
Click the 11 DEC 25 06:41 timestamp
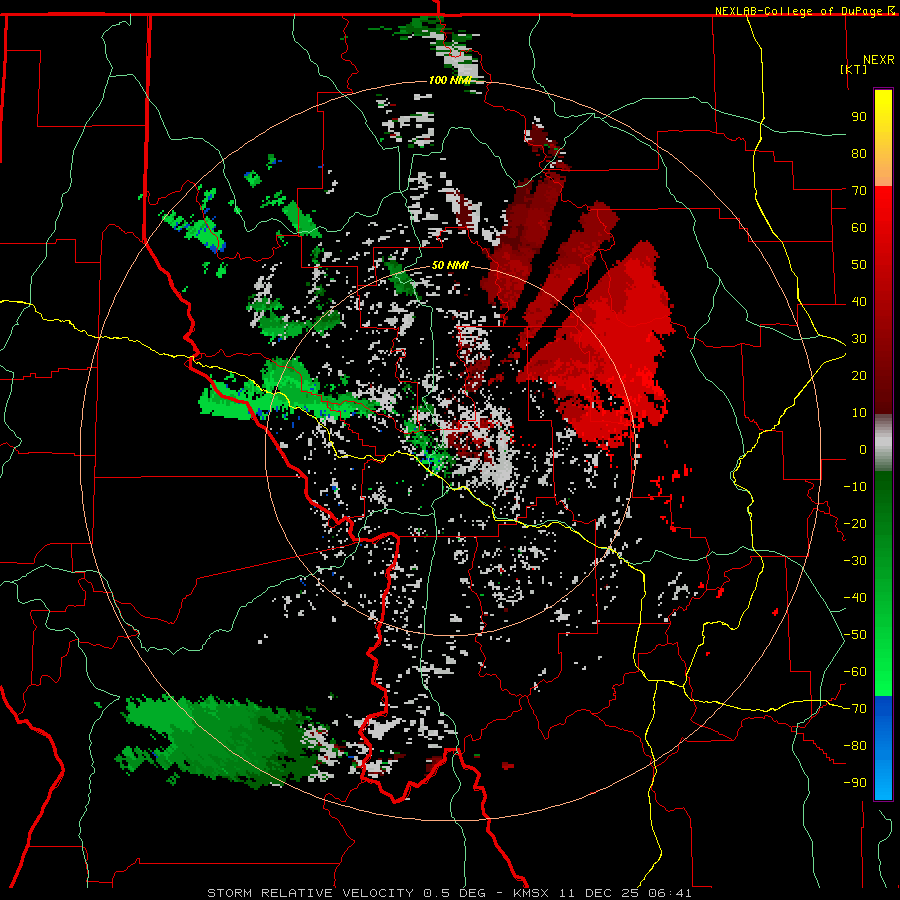pos(624,893)
